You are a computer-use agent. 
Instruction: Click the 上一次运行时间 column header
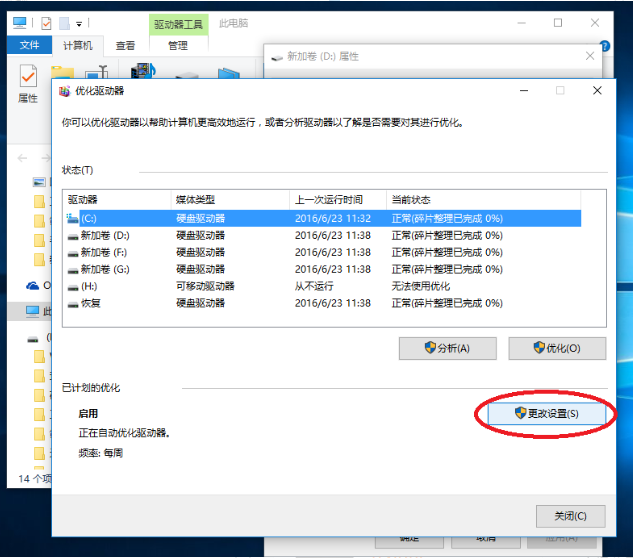tap(338, 199)
